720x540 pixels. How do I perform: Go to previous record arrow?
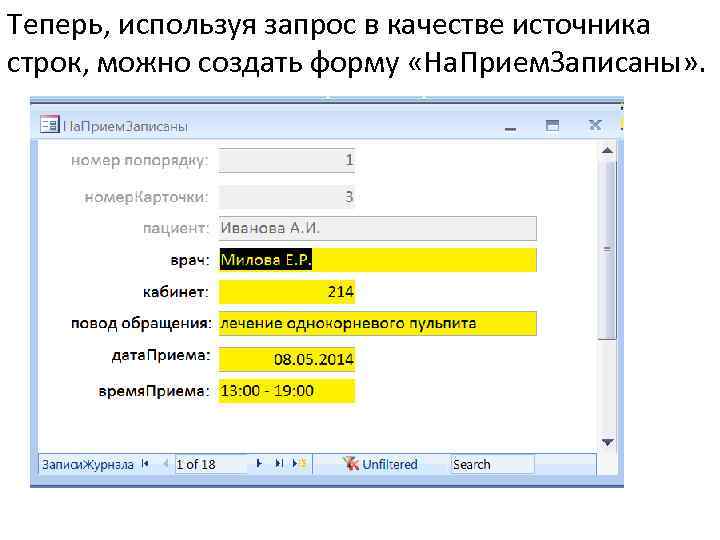(166, 464)
